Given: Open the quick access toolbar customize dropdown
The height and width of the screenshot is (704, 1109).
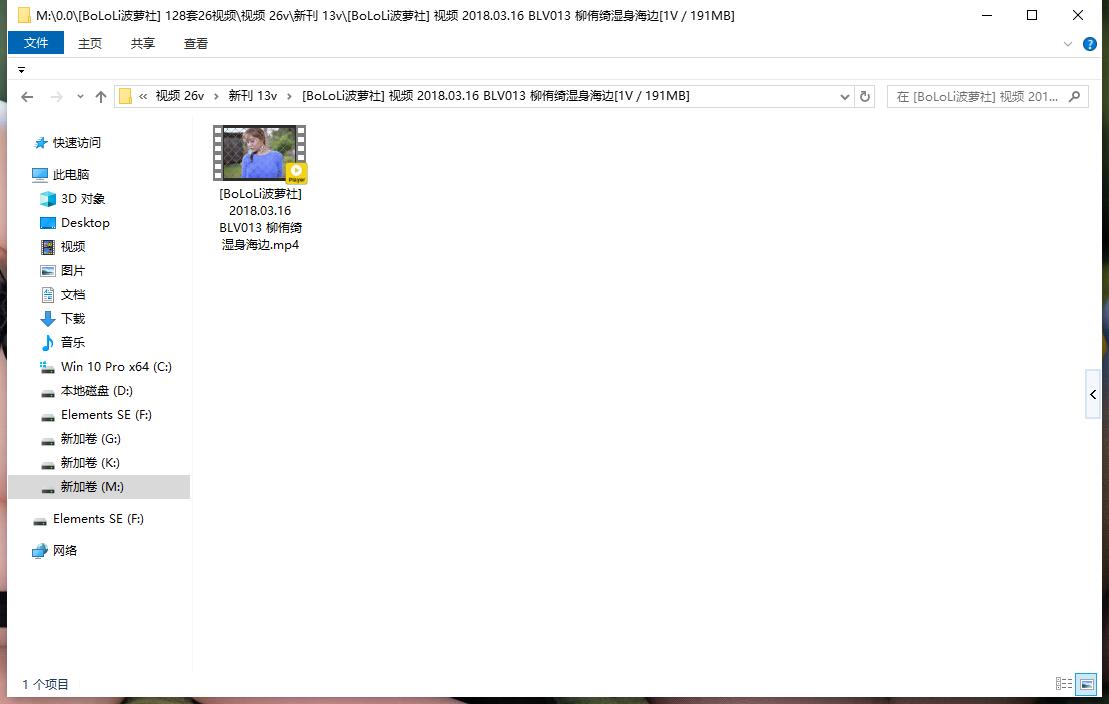Looking at the screenshot, I should (21, 69).
